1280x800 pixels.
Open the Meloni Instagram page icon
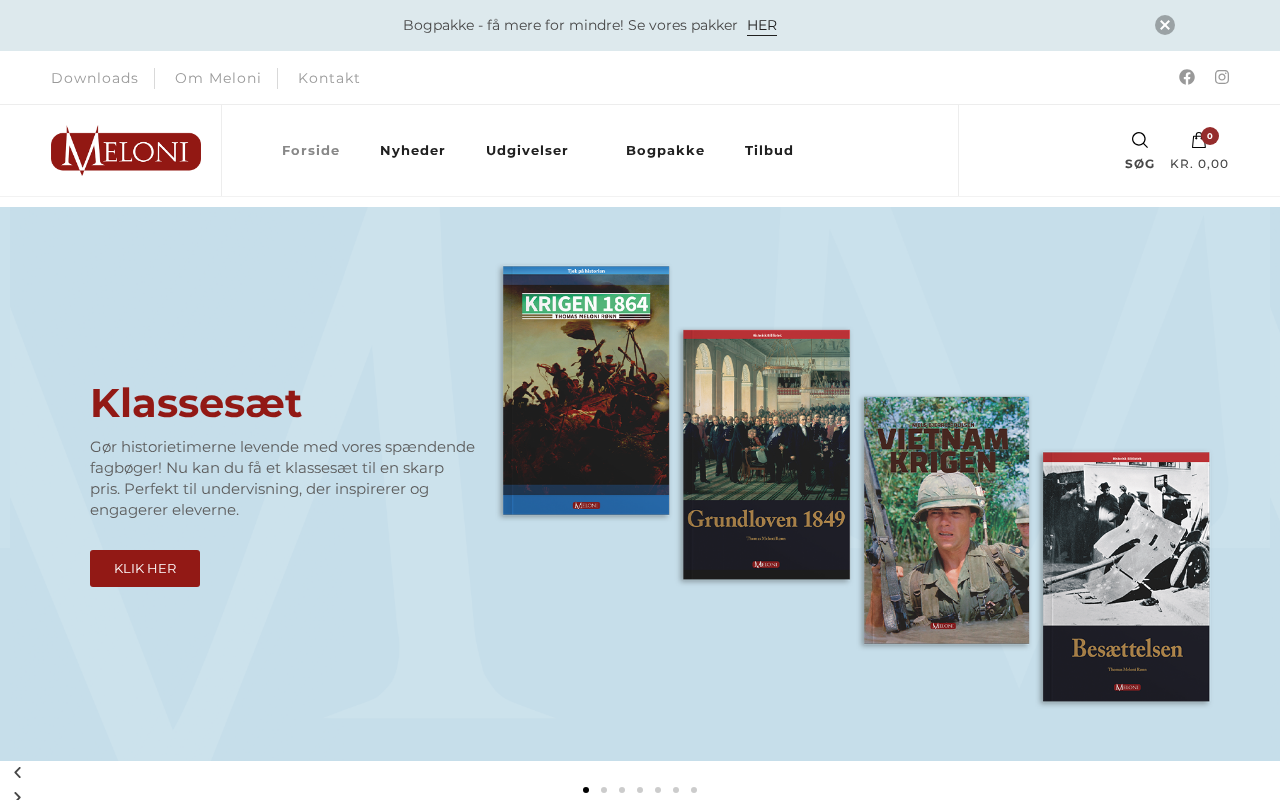coord(1222,77)
